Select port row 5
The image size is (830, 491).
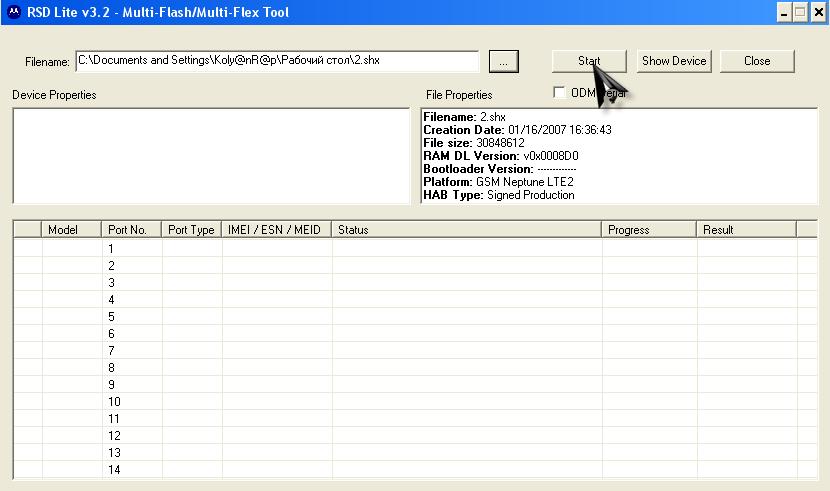(415, 316)
